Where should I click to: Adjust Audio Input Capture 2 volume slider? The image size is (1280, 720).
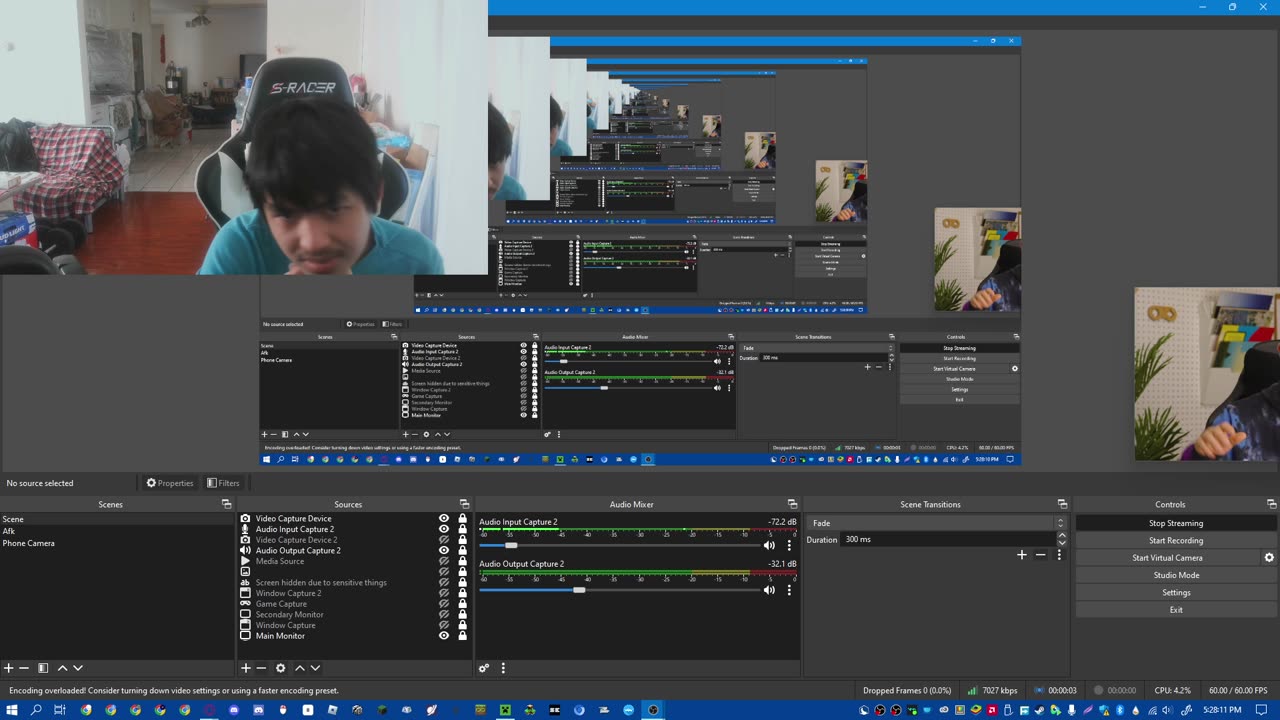(x=511, y=546)
